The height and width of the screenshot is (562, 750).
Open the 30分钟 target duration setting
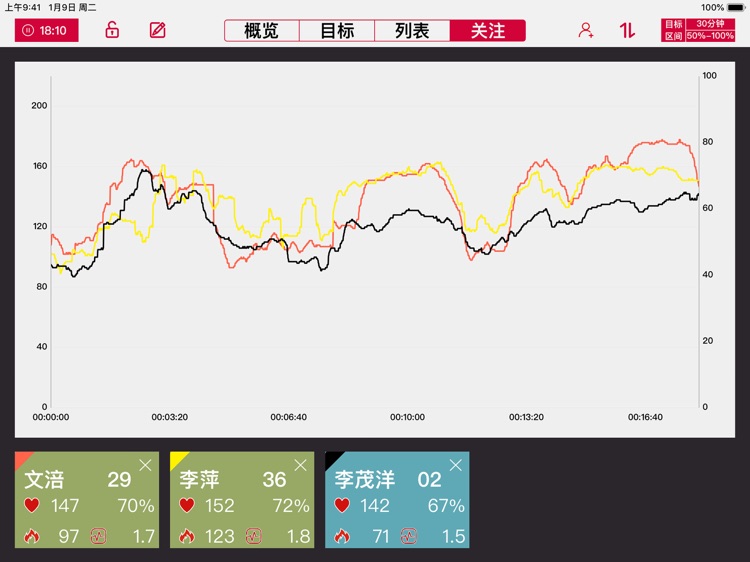(710, 24)
